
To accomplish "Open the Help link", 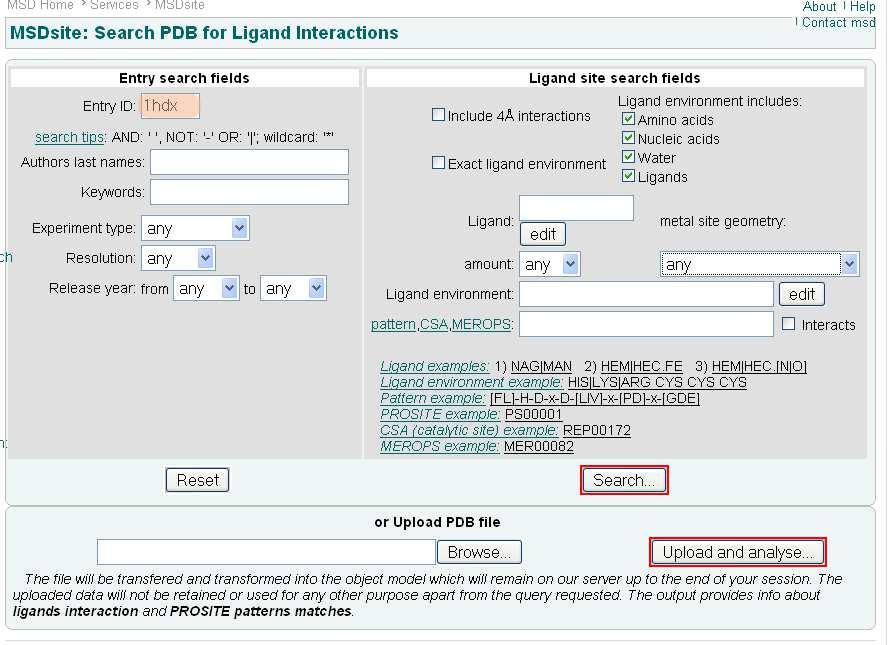I will tap(863, 6).
